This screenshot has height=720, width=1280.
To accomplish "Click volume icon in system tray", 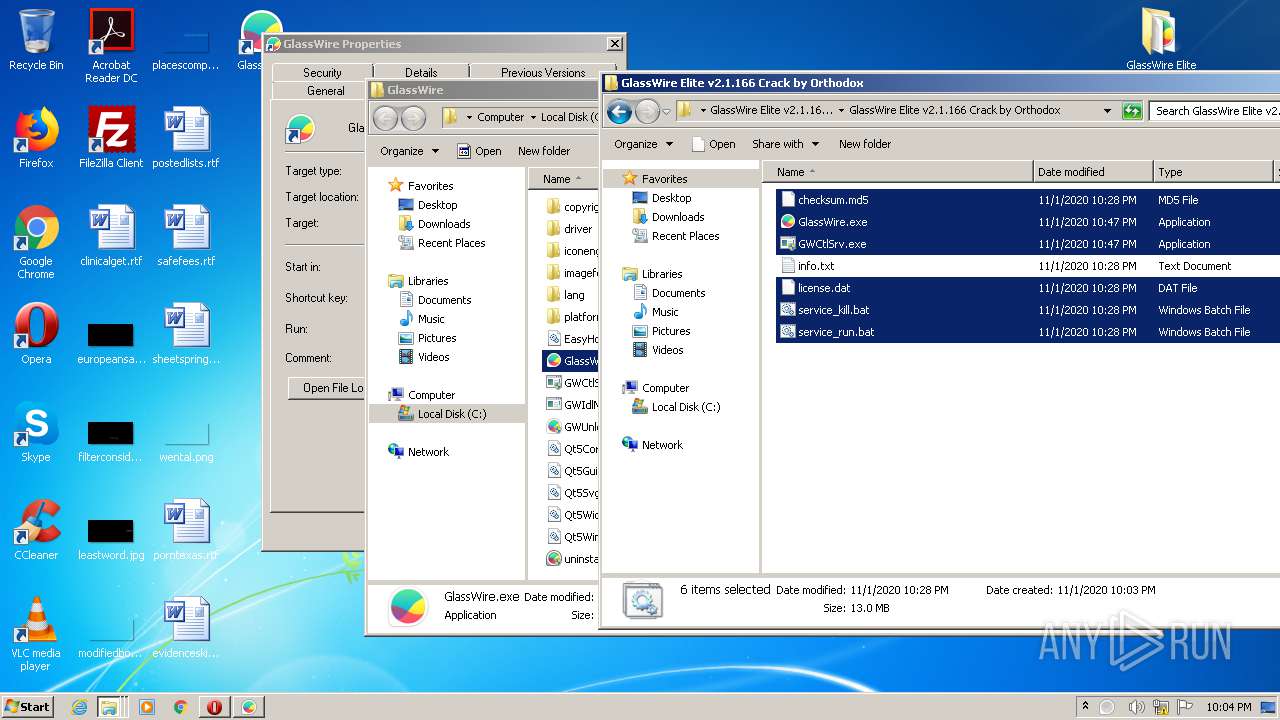I will point(1136,707).
